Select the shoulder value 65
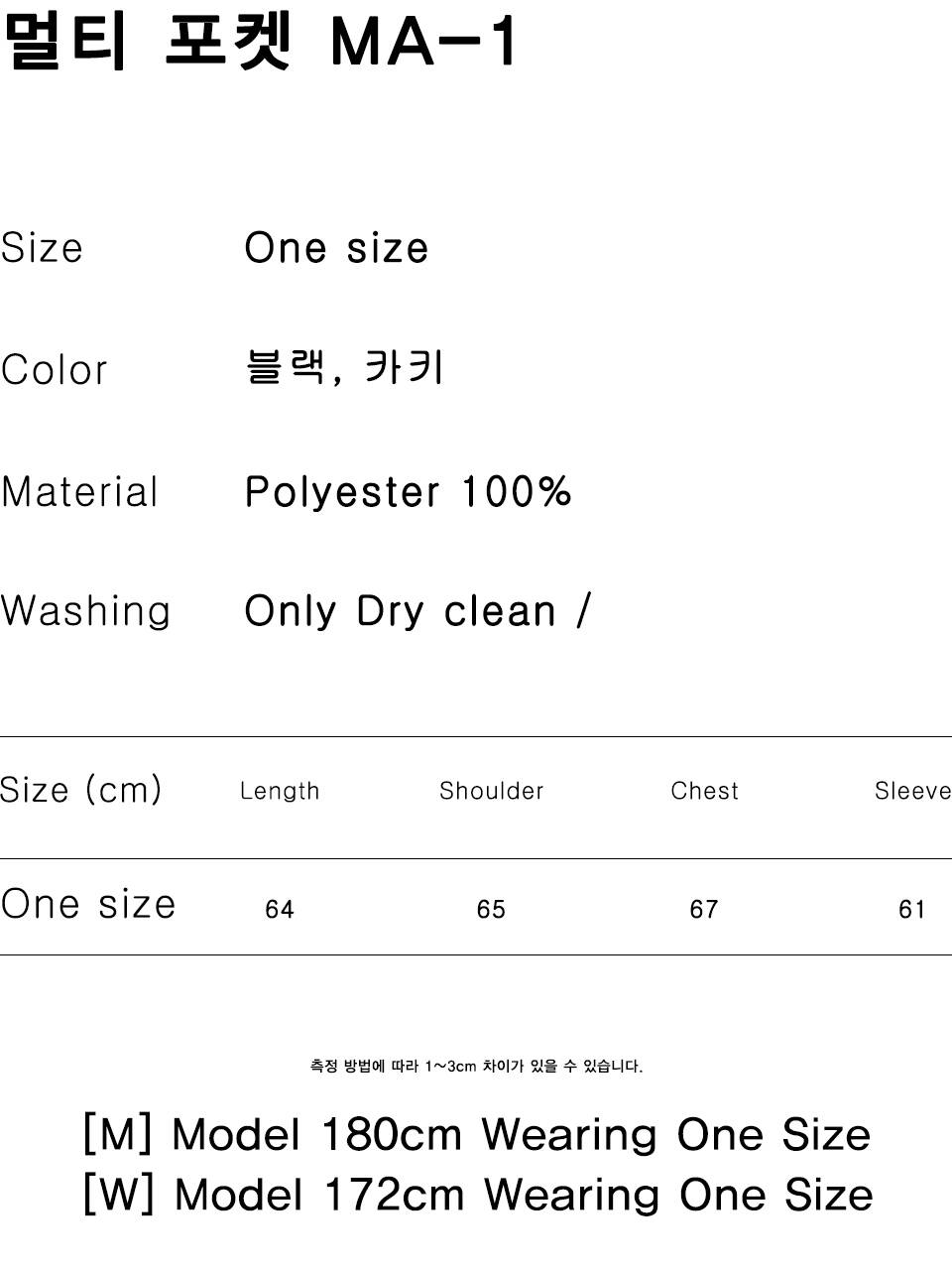 tap(491, 909)
